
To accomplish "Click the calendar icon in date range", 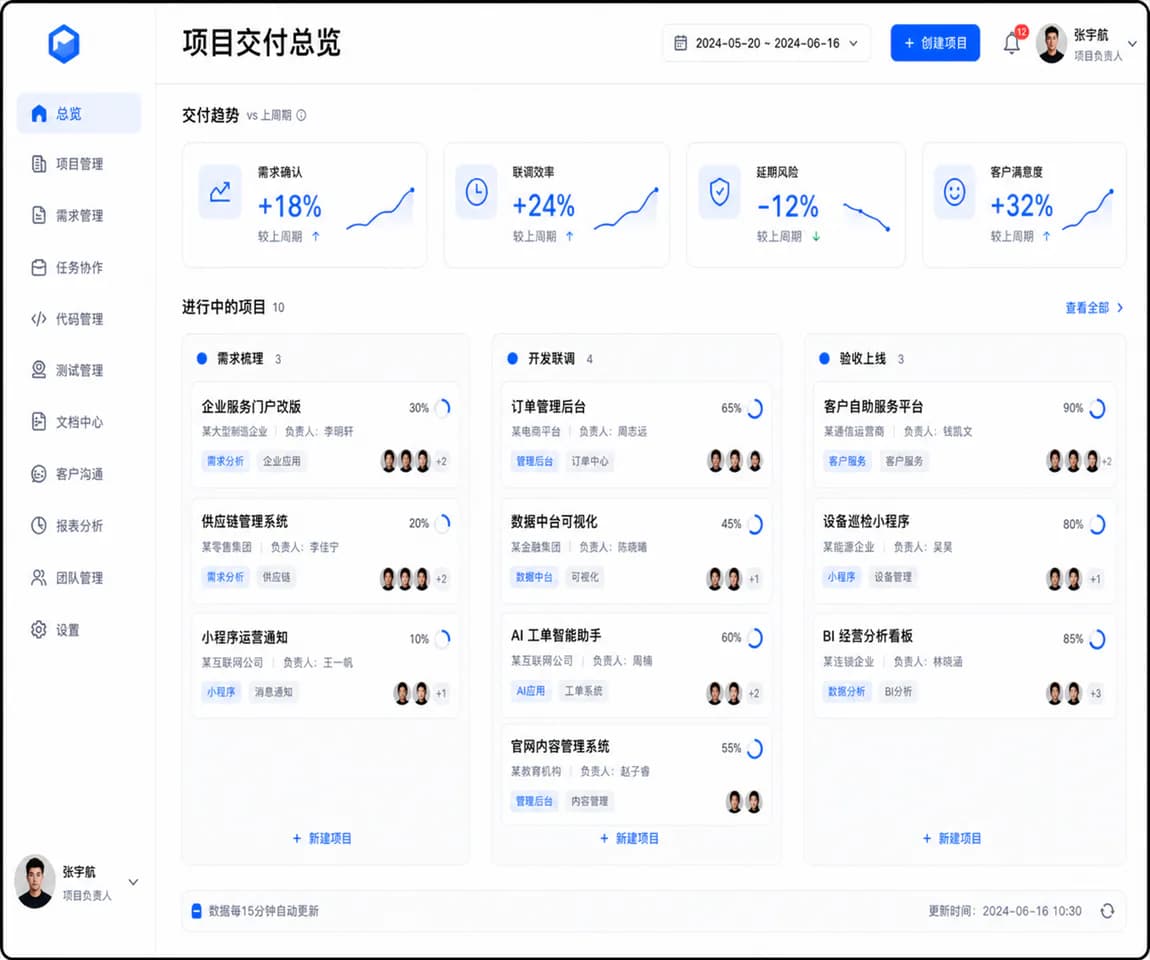I will (x=681, y=43).
